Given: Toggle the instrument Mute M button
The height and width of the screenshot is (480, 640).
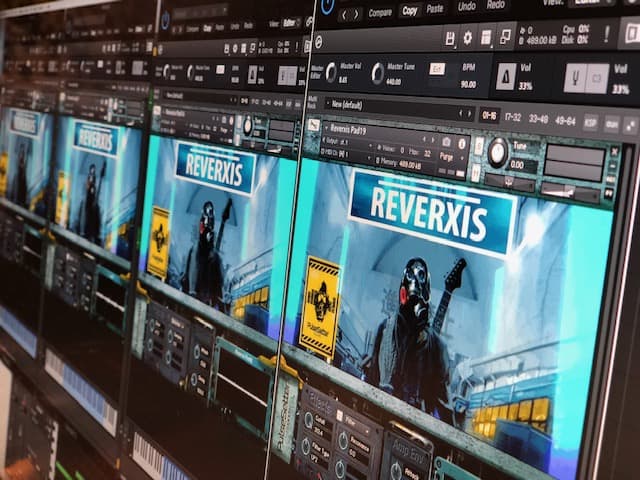Looking at the screenshot, I should tap(476, 172).
